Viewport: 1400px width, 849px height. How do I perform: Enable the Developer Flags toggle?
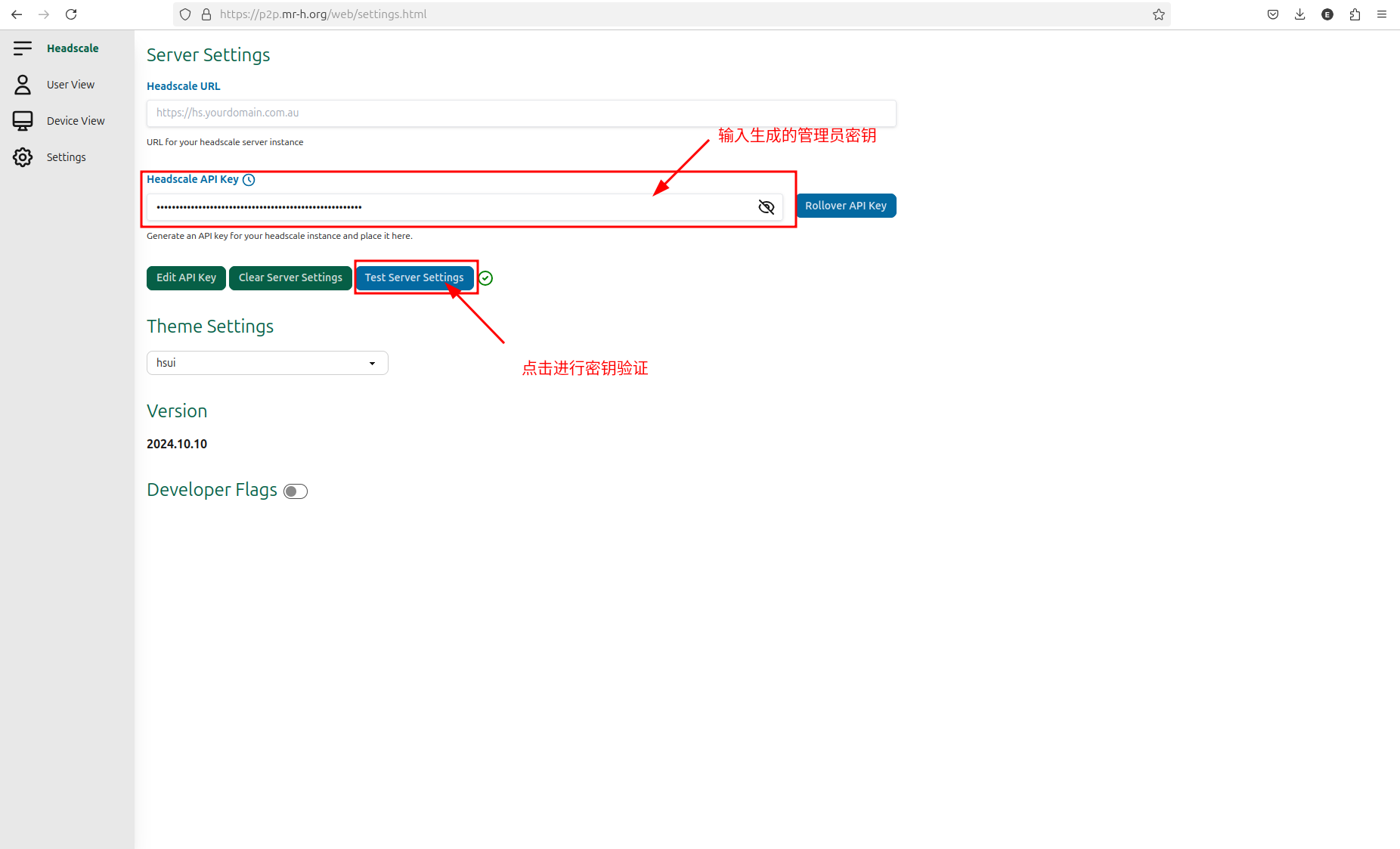295,491
